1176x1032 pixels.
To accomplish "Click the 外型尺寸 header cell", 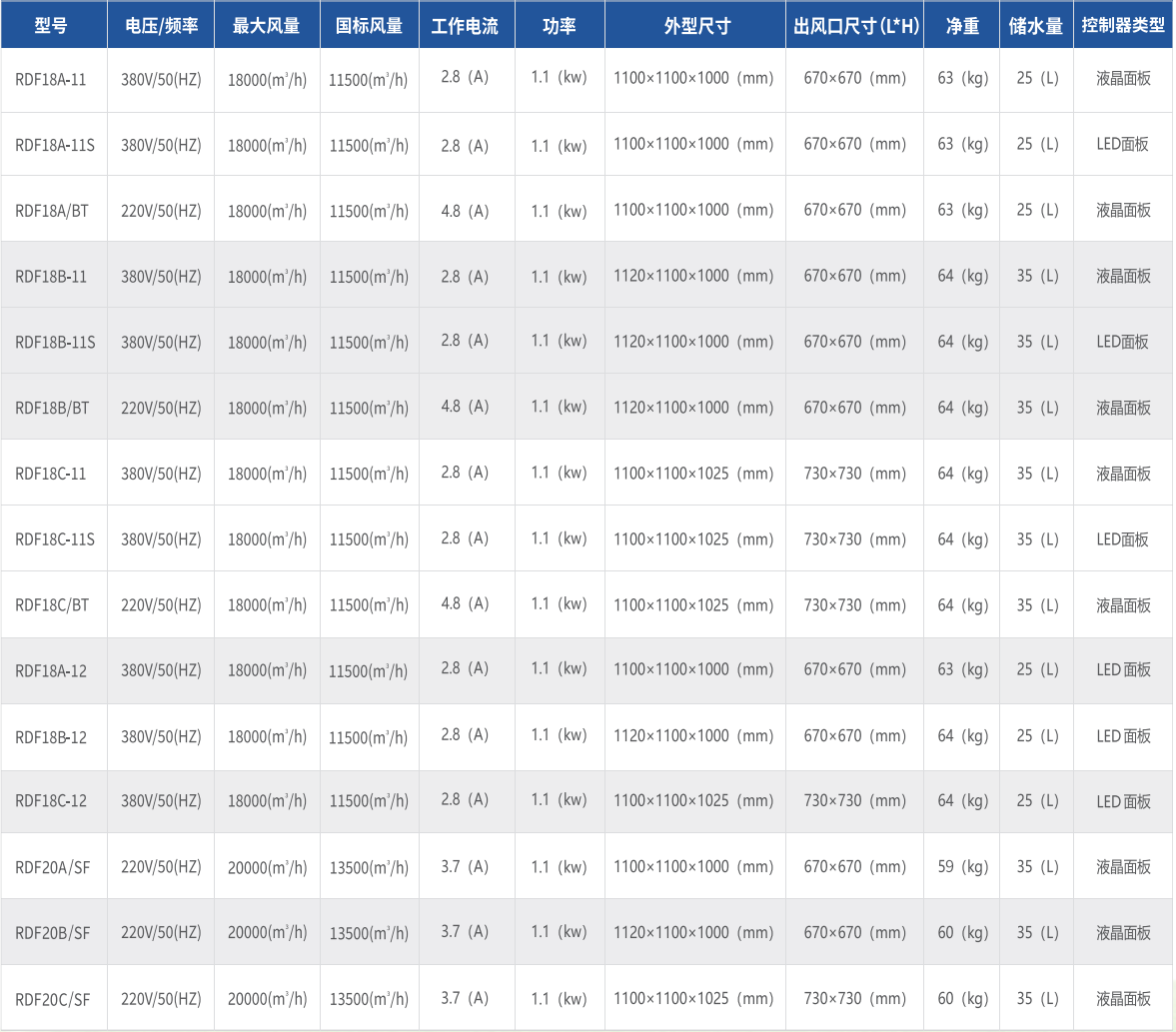I will coord(695,25).
